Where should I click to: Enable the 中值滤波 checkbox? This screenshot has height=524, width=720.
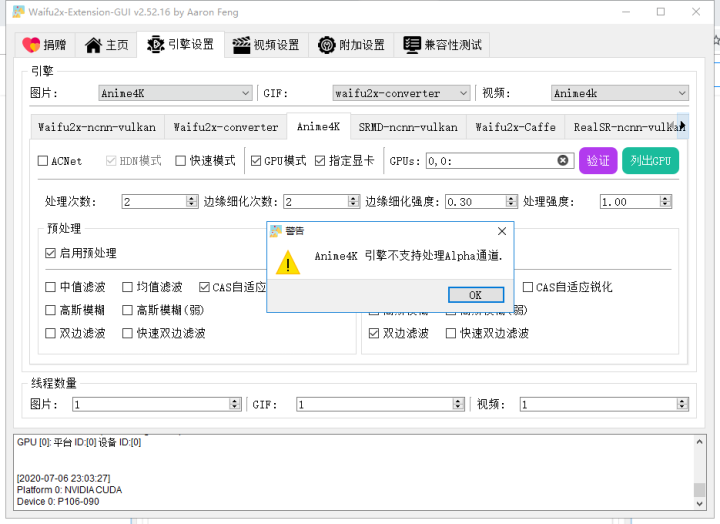point(51,287)
